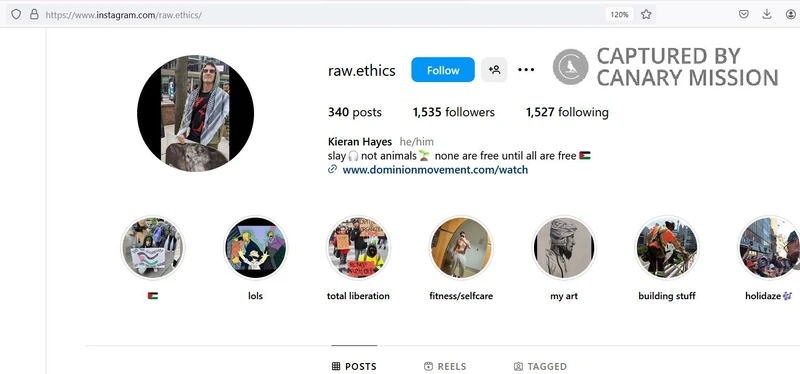Open the total liberation highlight
800x374 pixels.
click(x=358, y=247)
